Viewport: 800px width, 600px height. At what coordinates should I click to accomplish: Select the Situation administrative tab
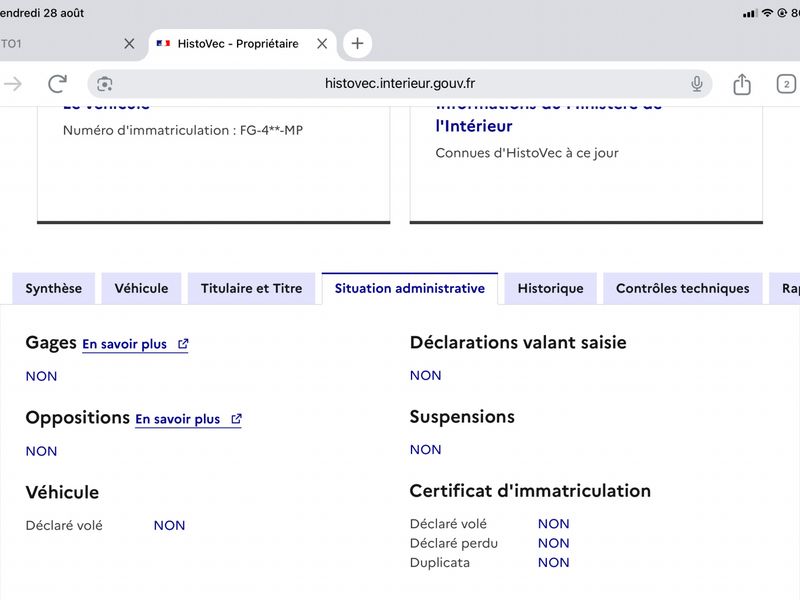[x=410, y=288]
